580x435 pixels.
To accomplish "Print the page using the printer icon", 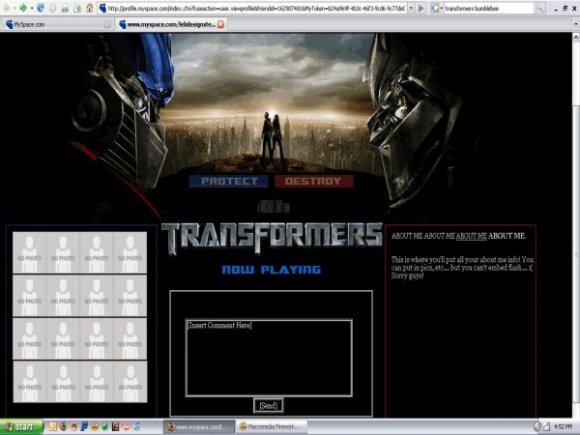I will pos(65,8).
